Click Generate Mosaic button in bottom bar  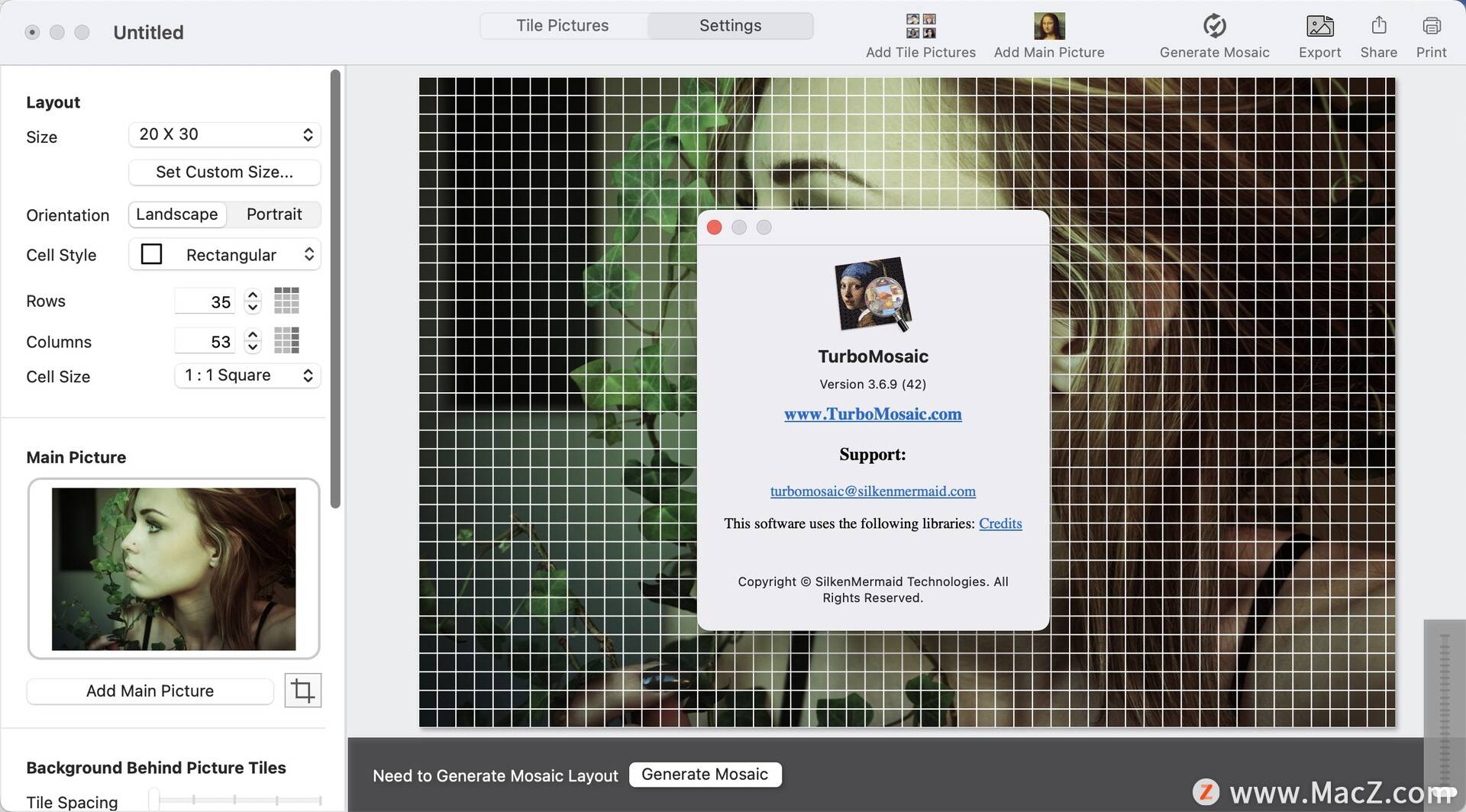[705, 775]
